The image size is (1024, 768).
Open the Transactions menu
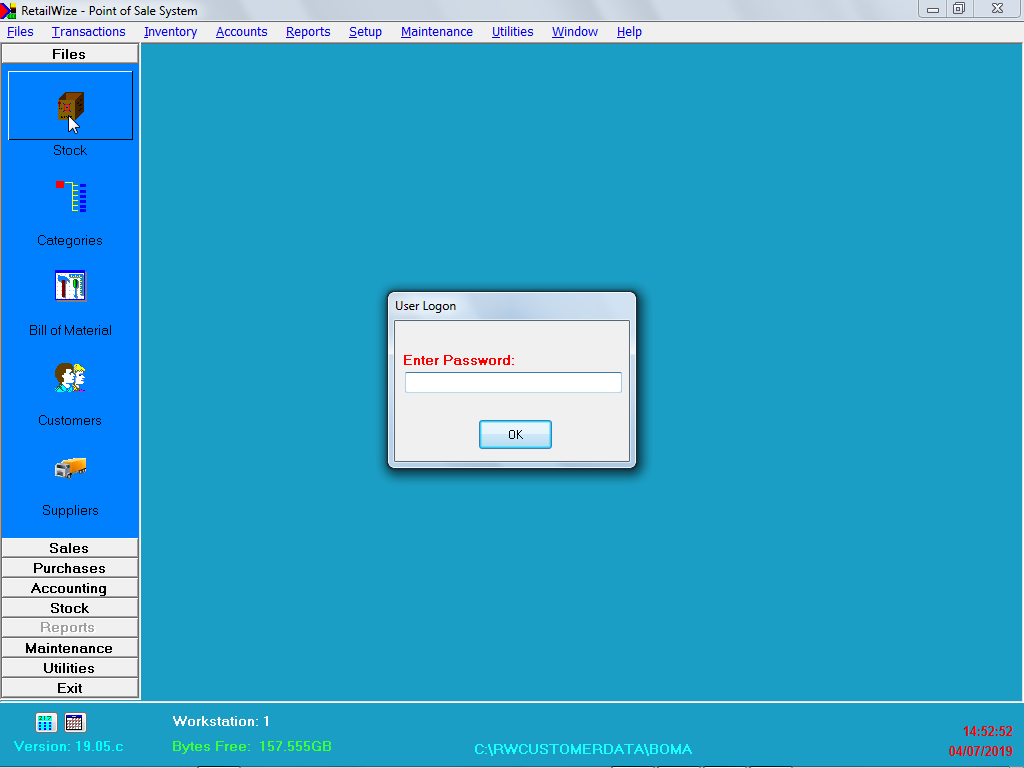pyautogui.click(x=88, y=32)
